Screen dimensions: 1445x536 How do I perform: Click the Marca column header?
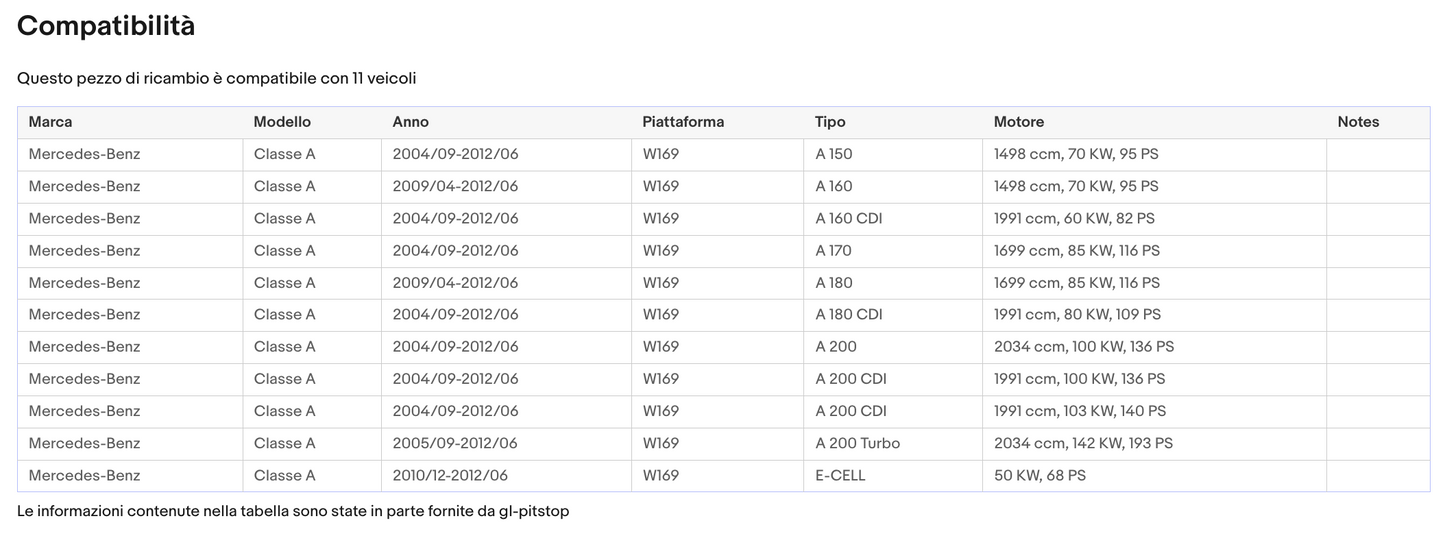click(51, 122)
